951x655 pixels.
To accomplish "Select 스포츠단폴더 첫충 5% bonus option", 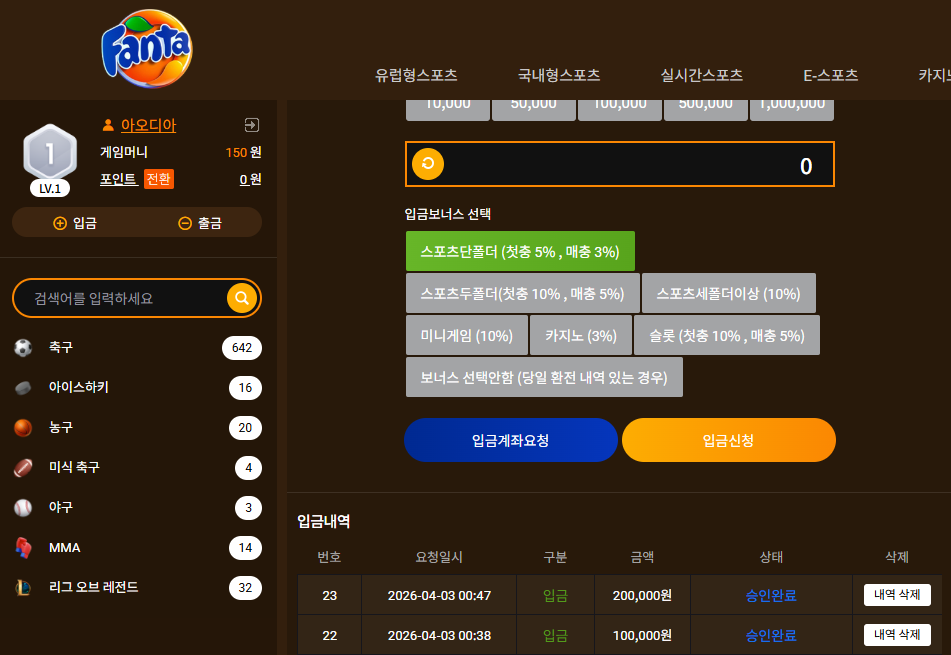I will [x=520, y=251].
